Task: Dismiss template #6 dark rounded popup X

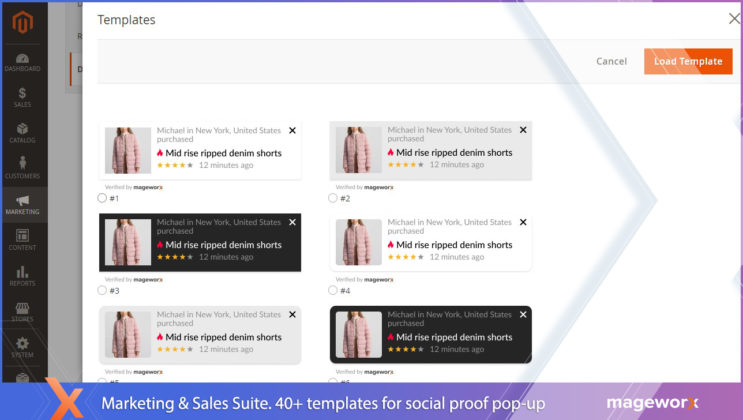Action: point(523,315)
